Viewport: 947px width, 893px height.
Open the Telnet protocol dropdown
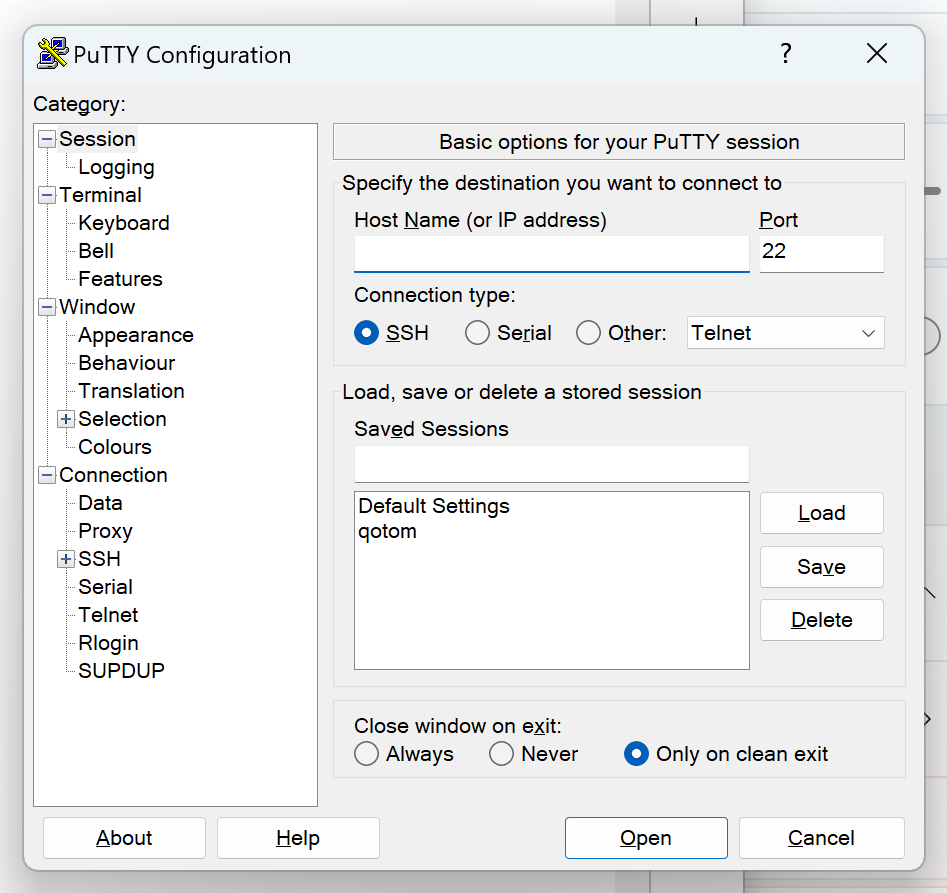click(785, 333)
